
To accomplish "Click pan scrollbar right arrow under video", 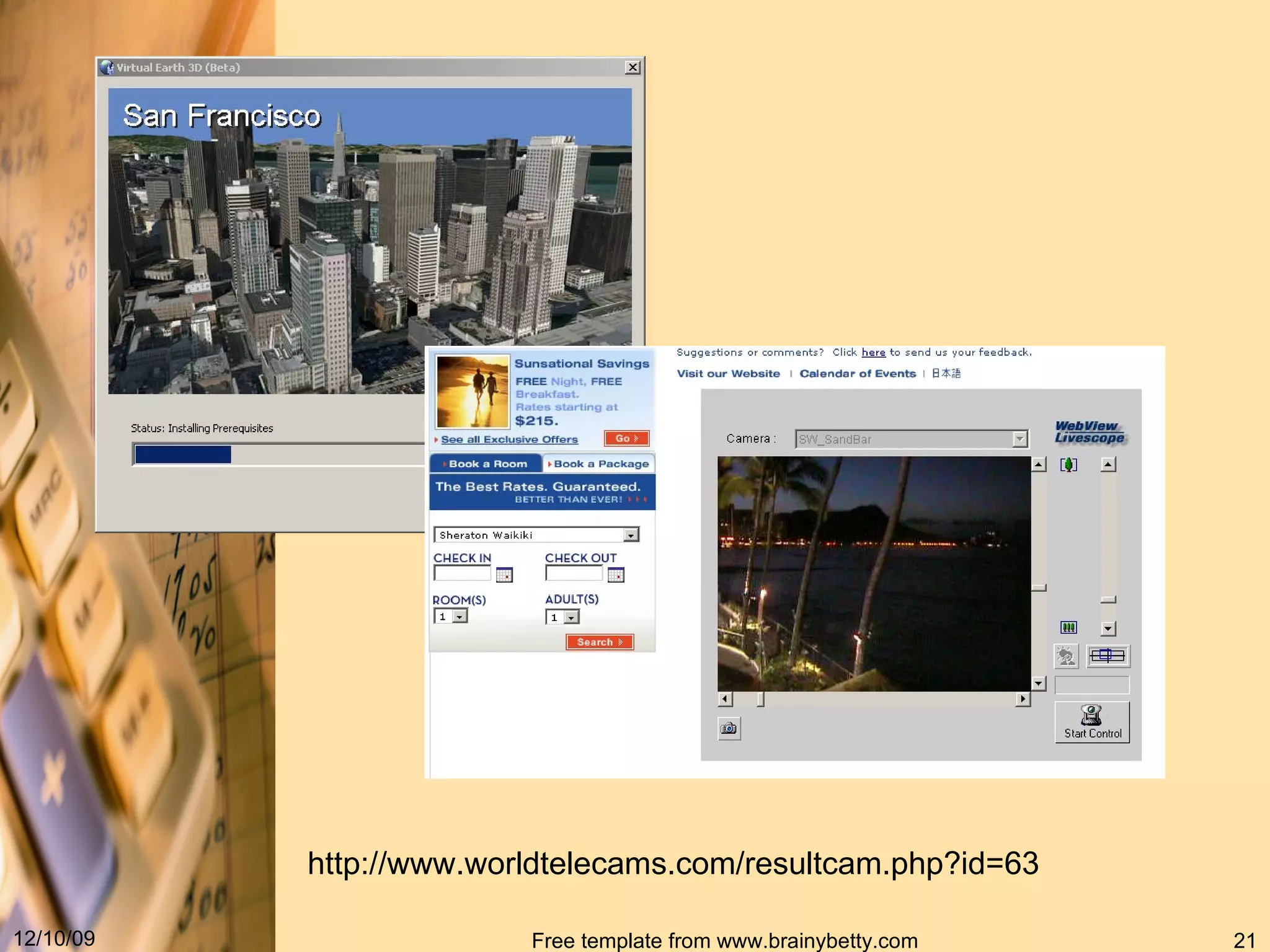I will (x=1023, y=699).
